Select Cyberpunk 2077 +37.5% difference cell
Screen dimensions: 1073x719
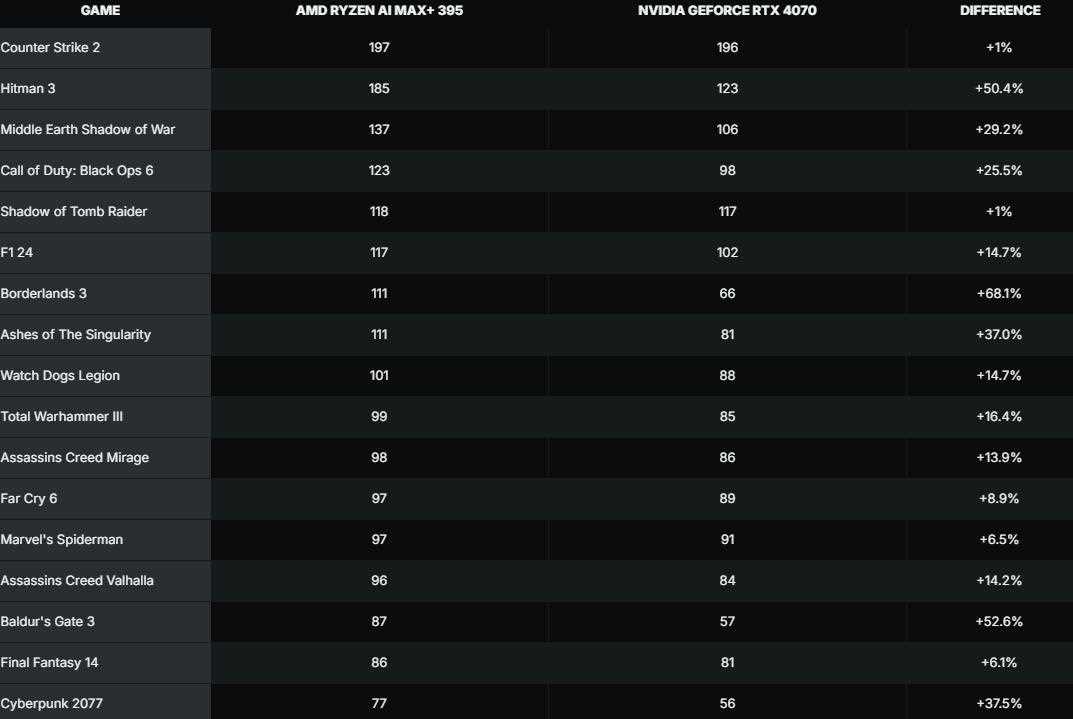[x=999, y=704]
